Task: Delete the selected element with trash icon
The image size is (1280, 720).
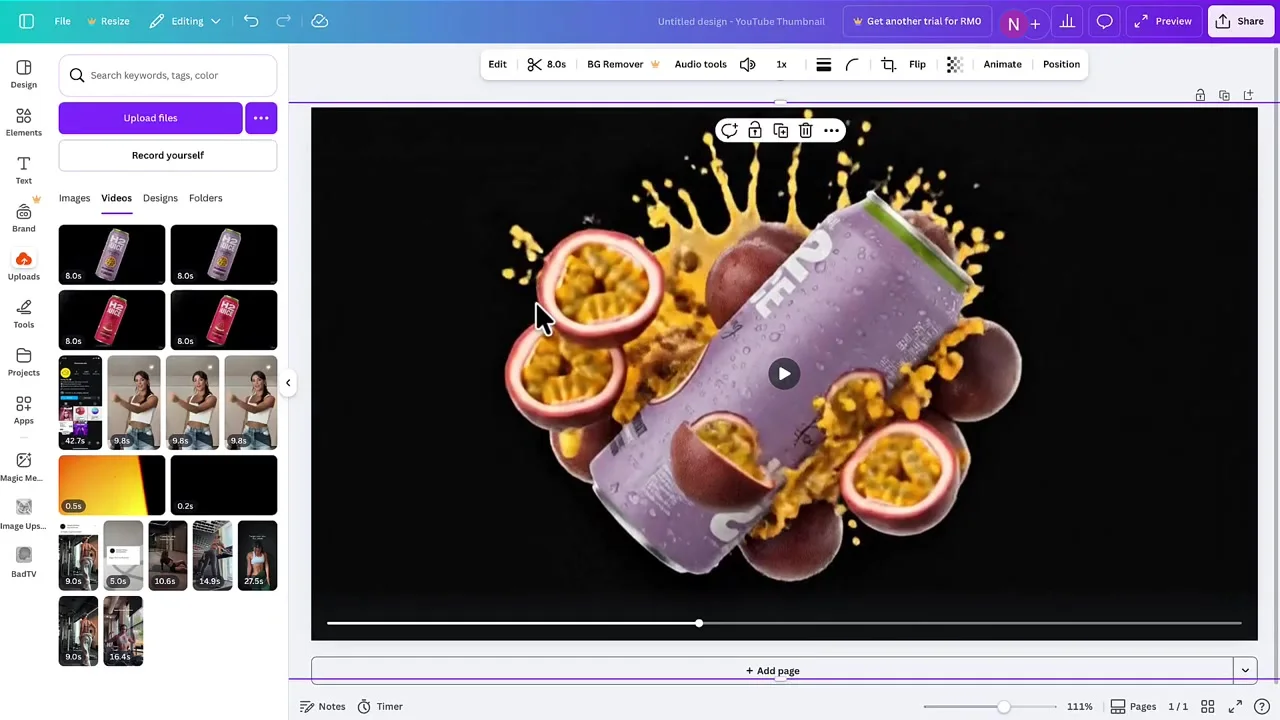Action: [x=805, y=131]
